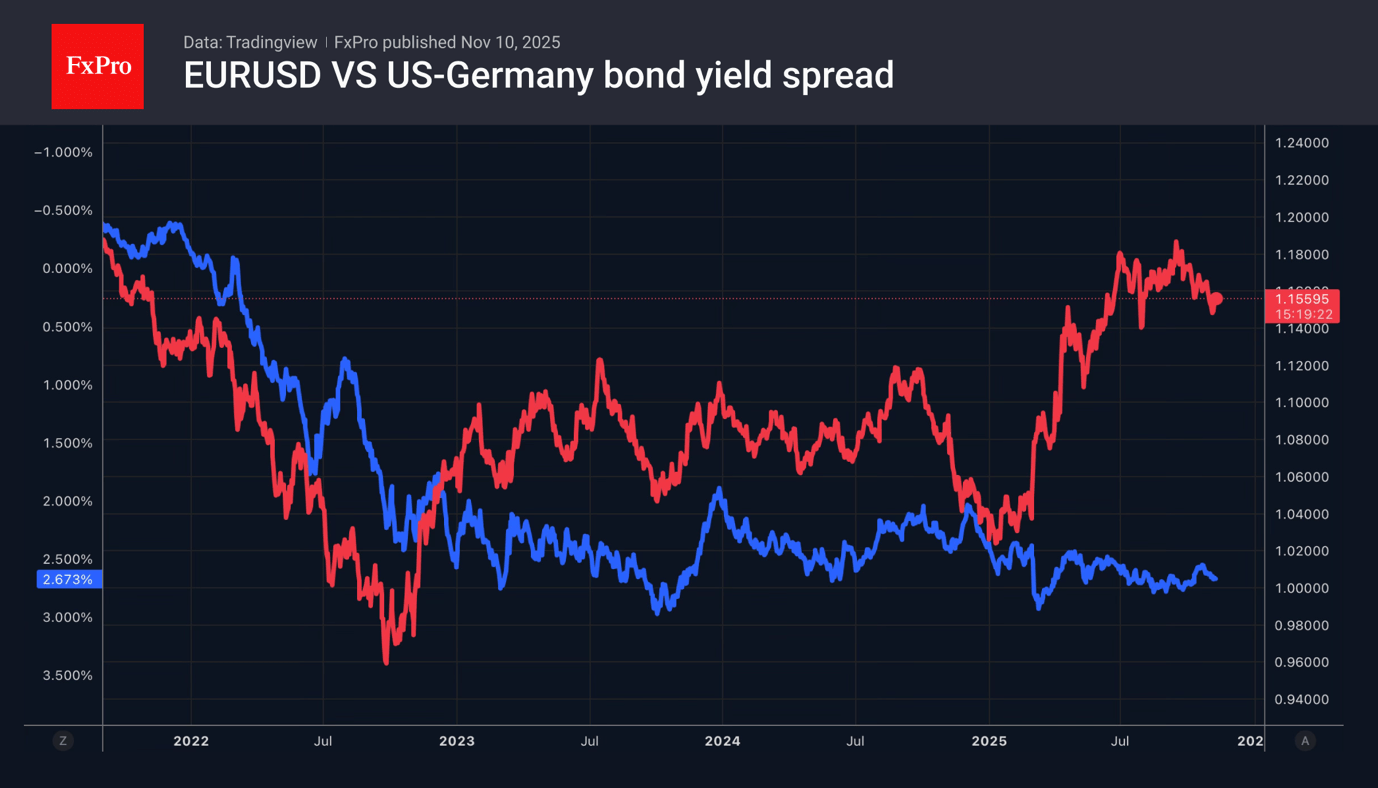Image resolution: width=1378 pixels, height=788 pixels.
Task: Click the 1.00000 level on right price scale
Action: [1301, 588]
